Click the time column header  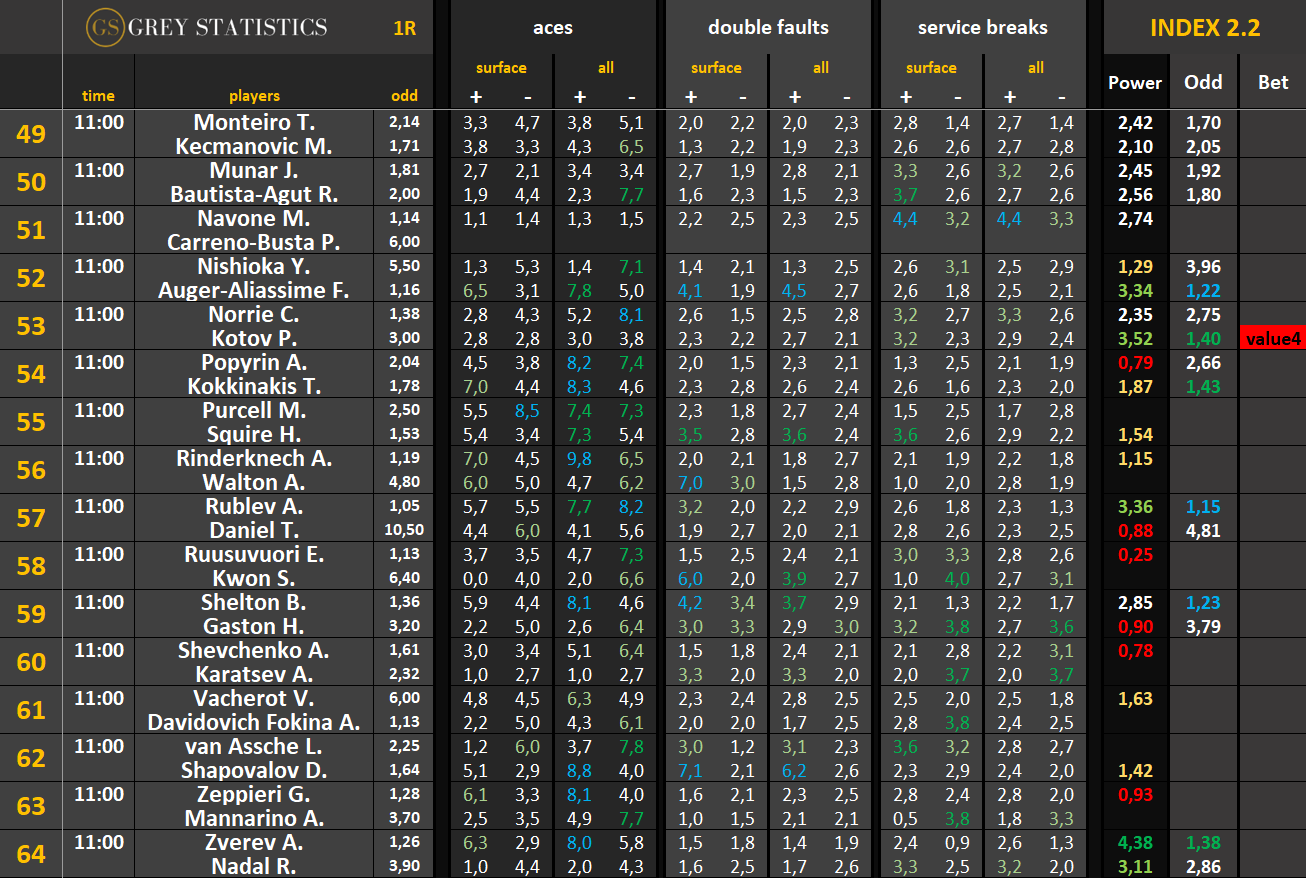pos(98,96)
